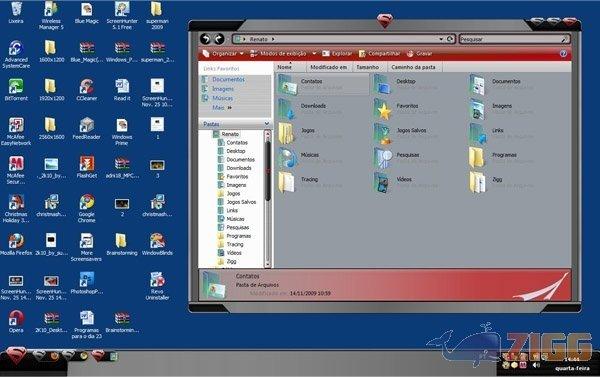Open Blue Magic desktop icon
600x377 pixels.
(x=86, y=13)
